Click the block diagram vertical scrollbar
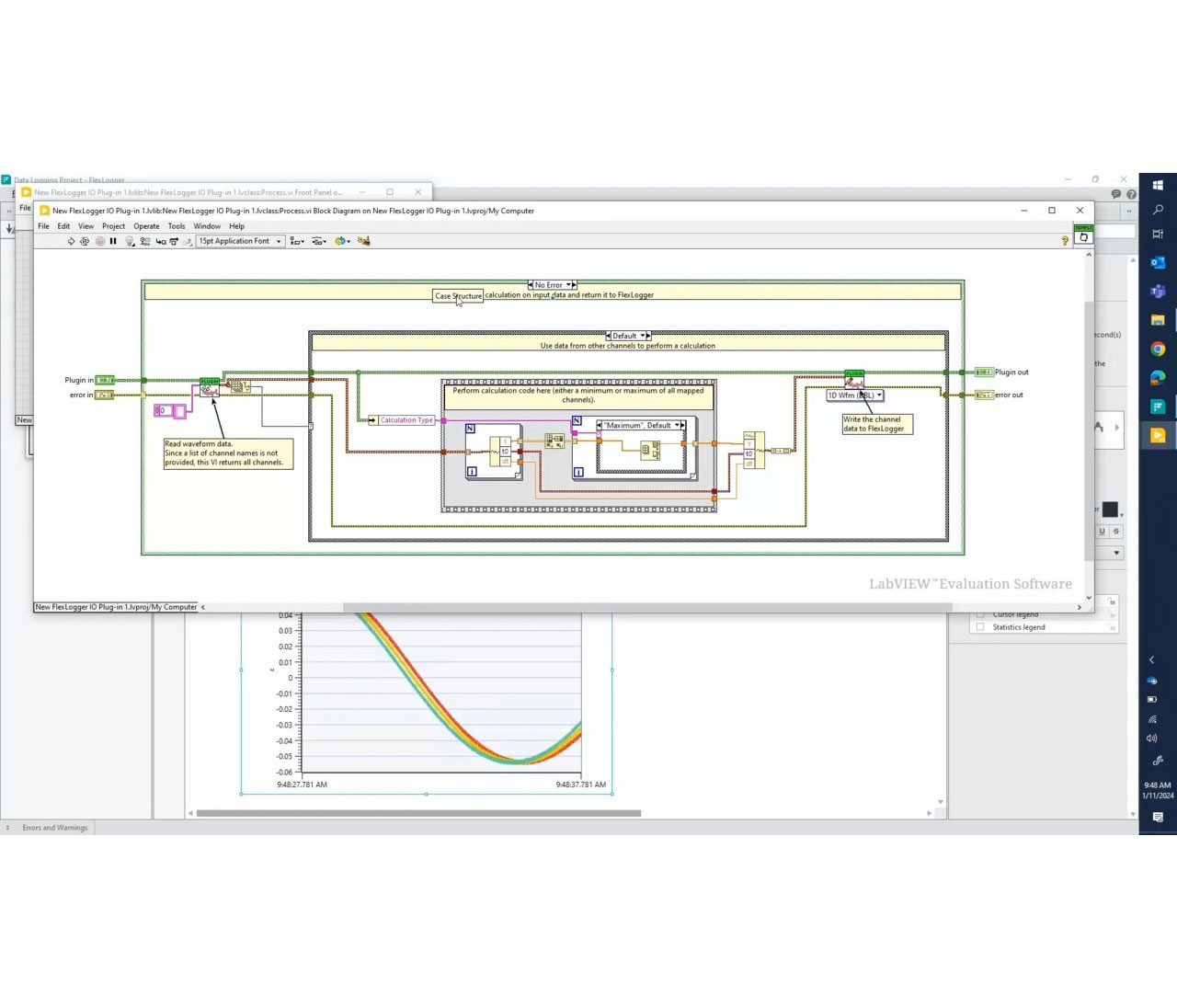The image size is (1177, 1008). pos(1089,432)
